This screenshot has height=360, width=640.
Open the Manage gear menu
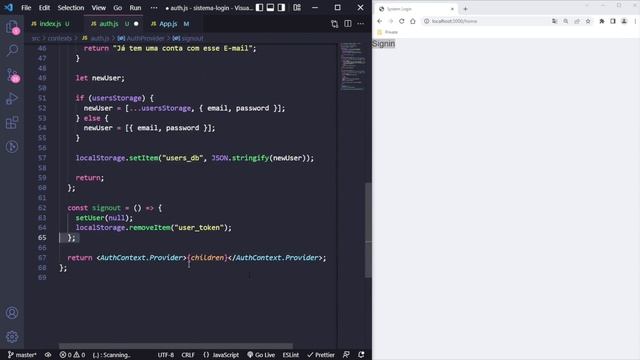[12, 337]
